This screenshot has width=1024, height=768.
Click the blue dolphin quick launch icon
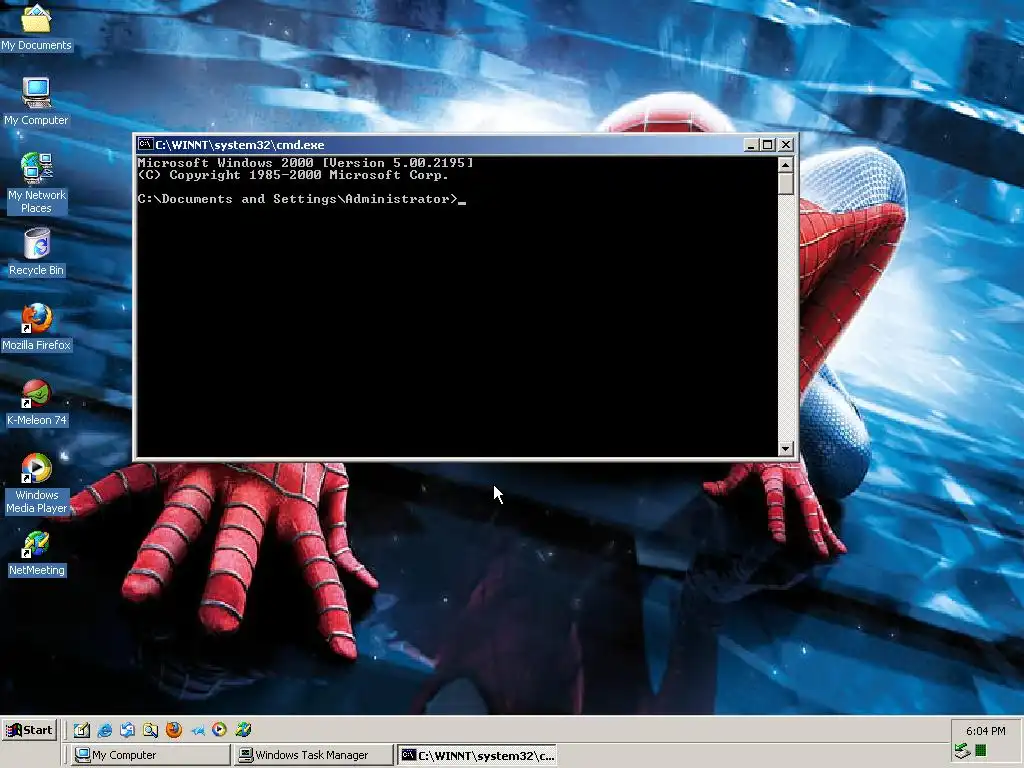tap(197, 729)
